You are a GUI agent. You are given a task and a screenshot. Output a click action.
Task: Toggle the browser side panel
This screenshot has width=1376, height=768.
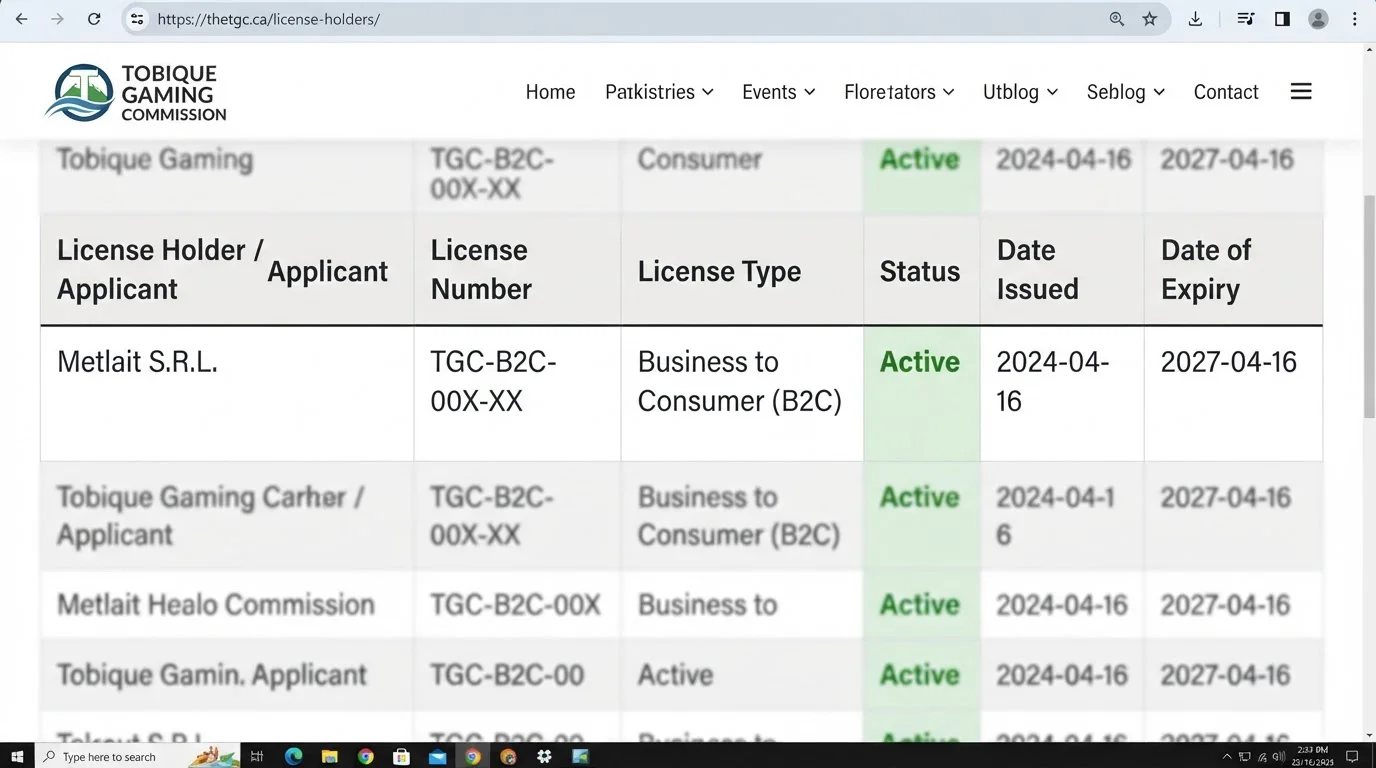1282,19
